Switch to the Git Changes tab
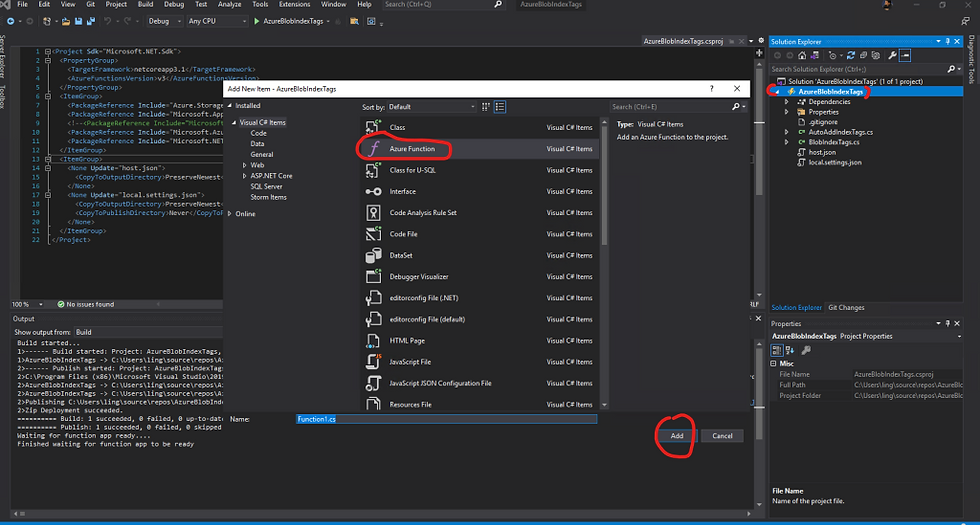Screen dimensions: 980x525 846,308
